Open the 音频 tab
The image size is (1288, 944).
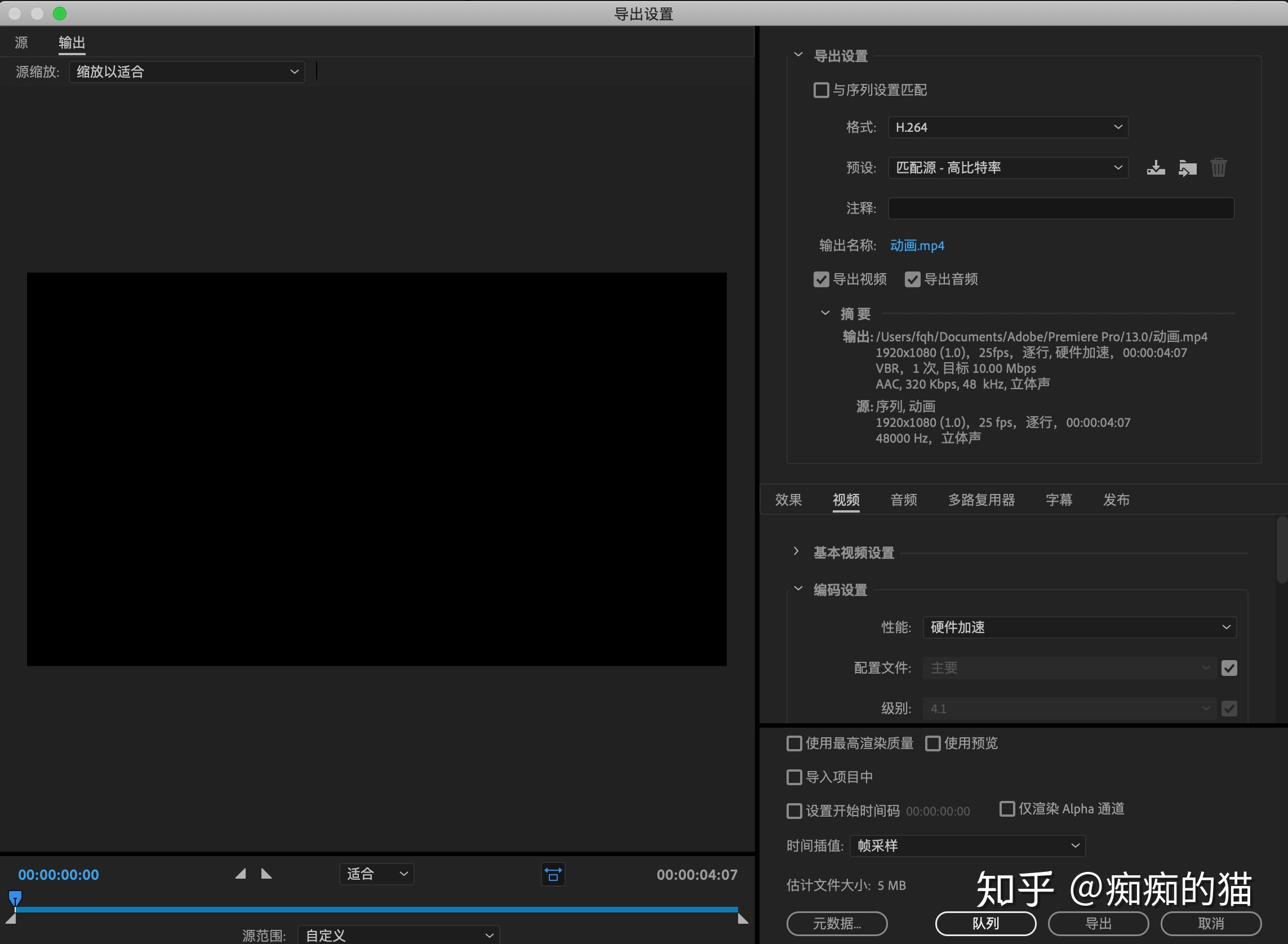pyautogui.click(x=904, y=500)
